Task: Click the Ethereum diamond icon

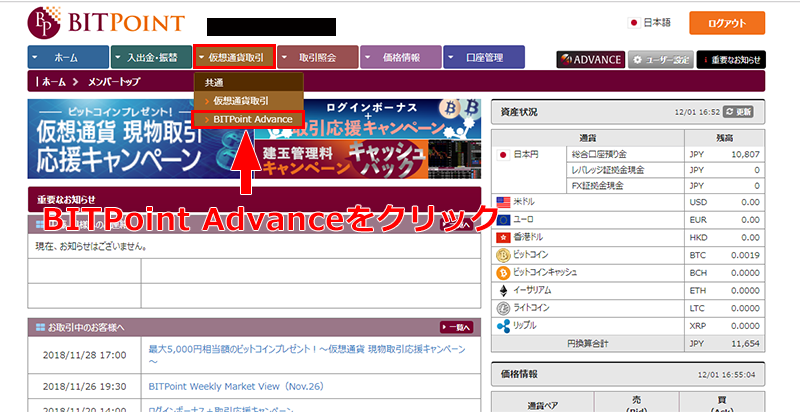Action: (503, 291)
